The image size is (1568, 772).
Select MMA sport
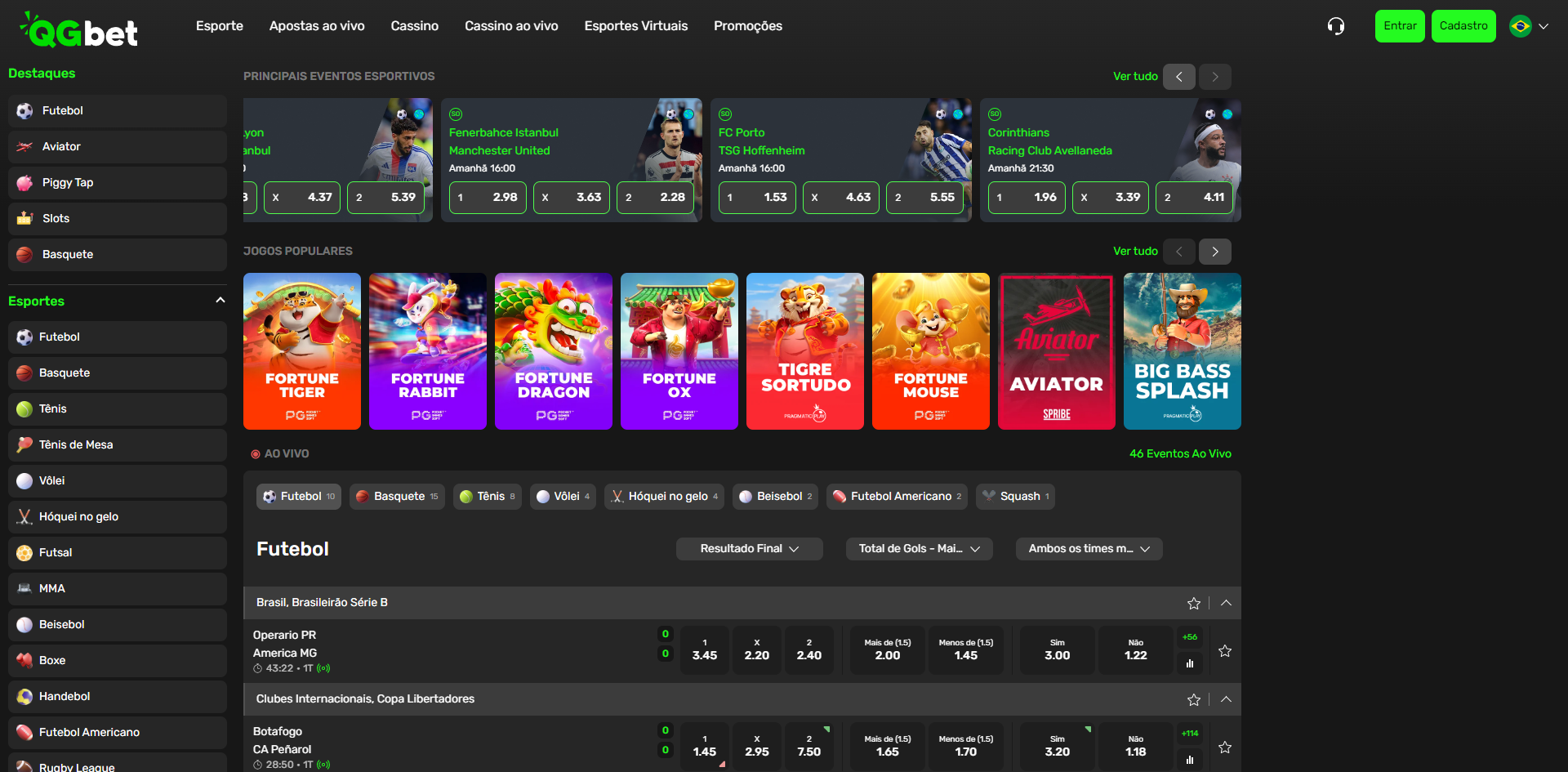tap(118, 589)
